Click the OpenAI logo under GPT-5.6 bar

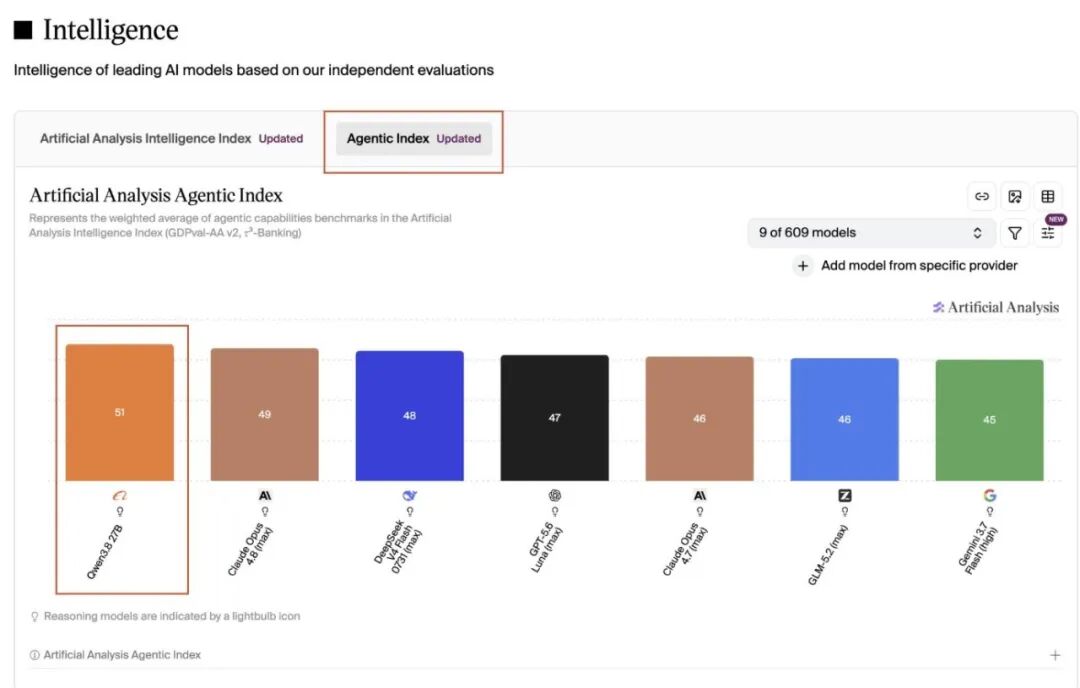click(554, 495)
